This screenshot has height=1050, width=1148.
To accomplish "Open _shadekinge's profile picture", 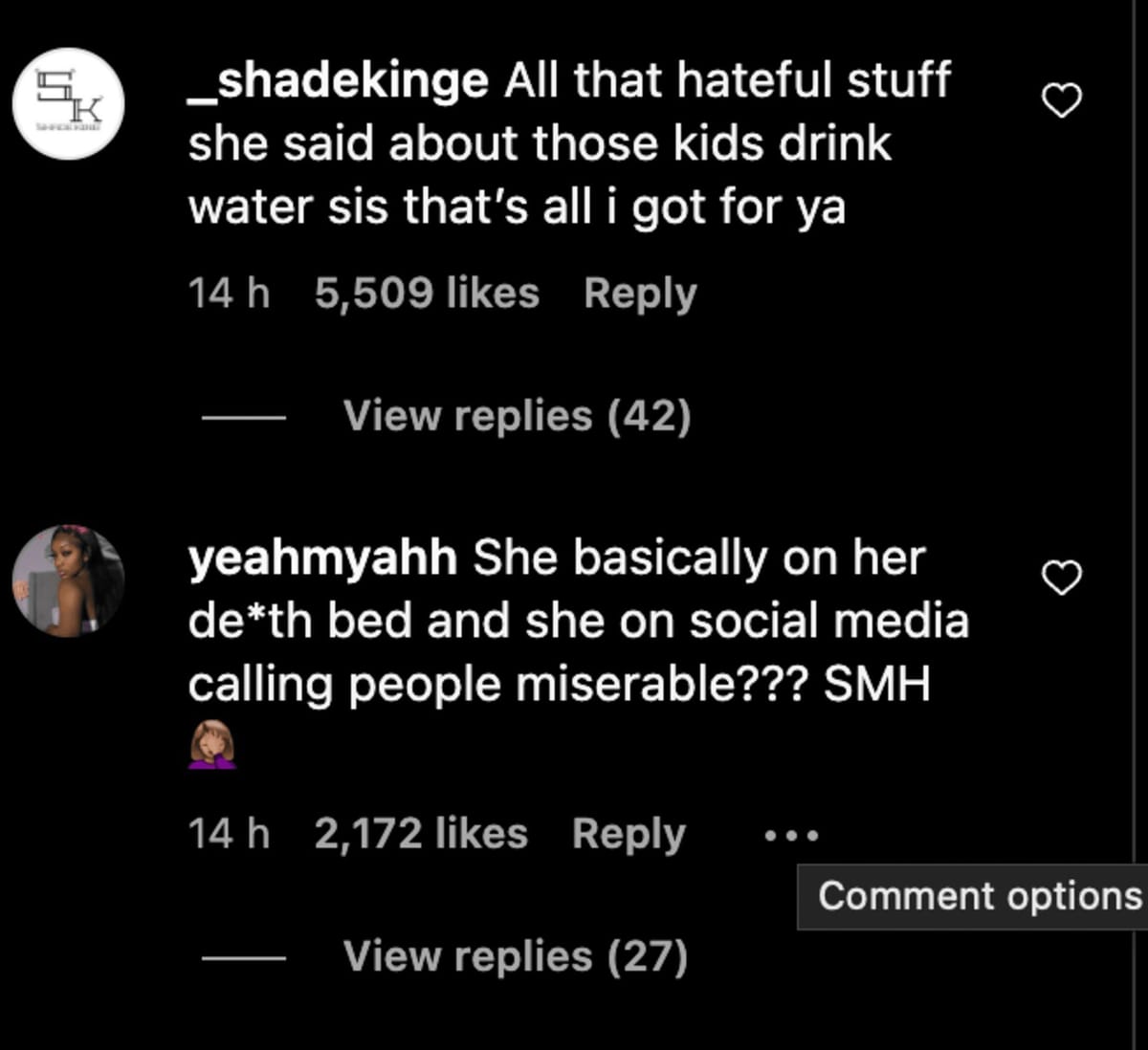I will tap(65, 102).
